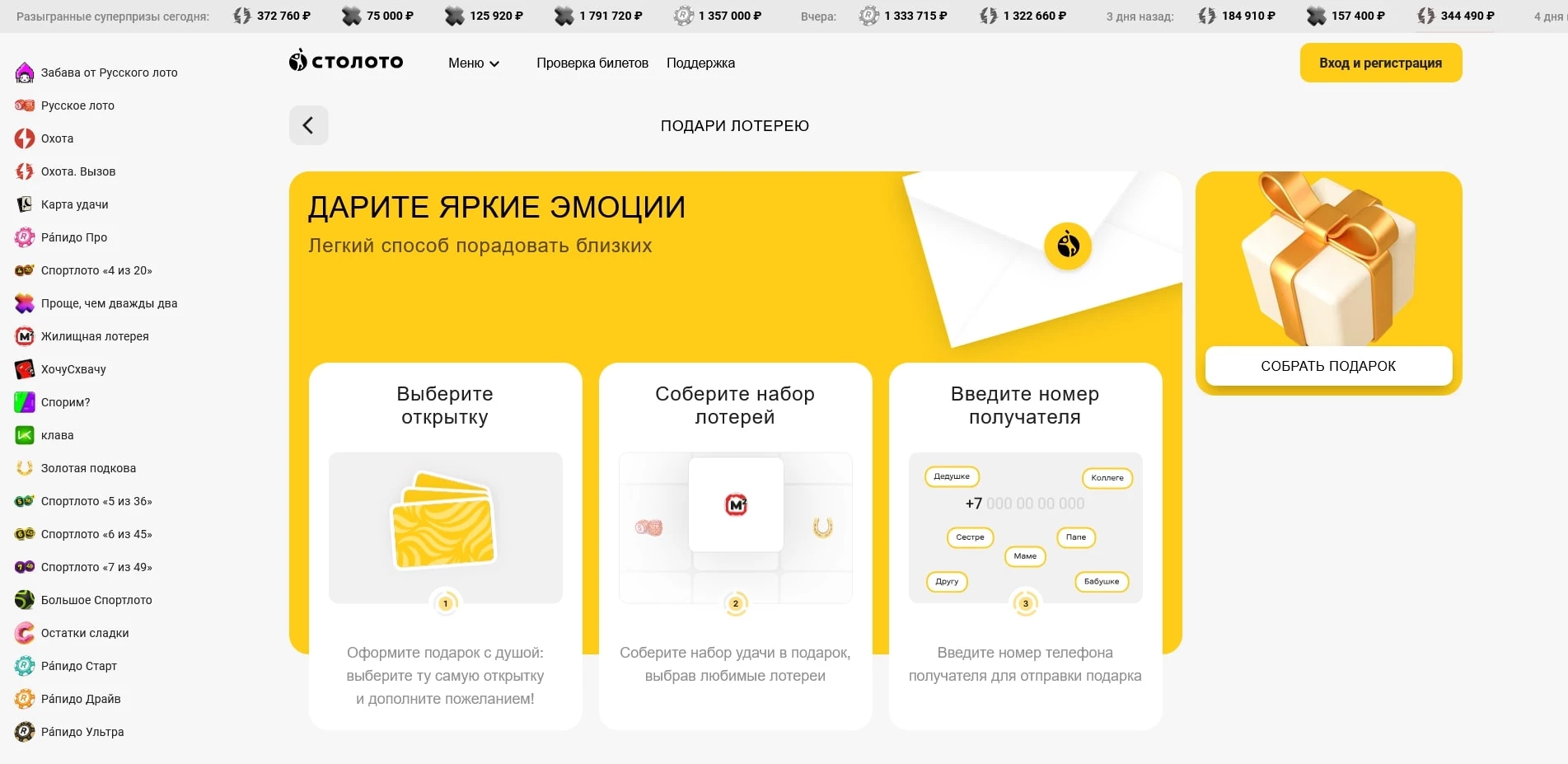The height and width of the screenshot is (764, 1568).
Task: Click the 1 791 720 ₽ superprize
Action: pyautogui.click(x=599, y=16)
